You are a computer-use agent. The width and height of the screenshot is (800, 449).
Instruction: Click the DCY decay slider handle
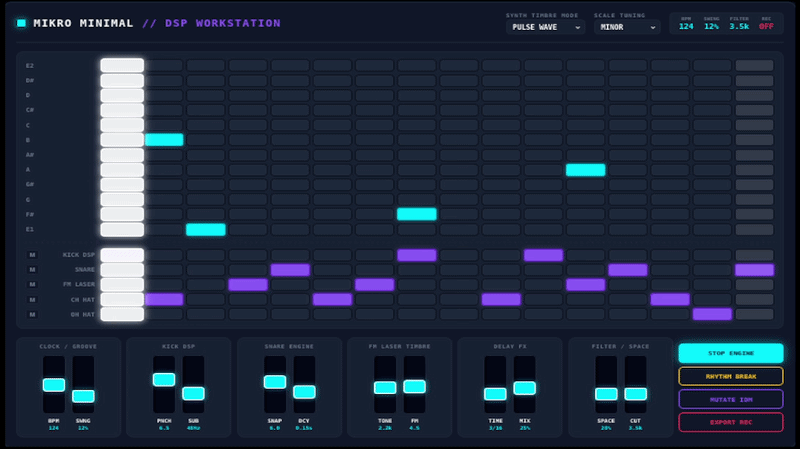(304, 392)
